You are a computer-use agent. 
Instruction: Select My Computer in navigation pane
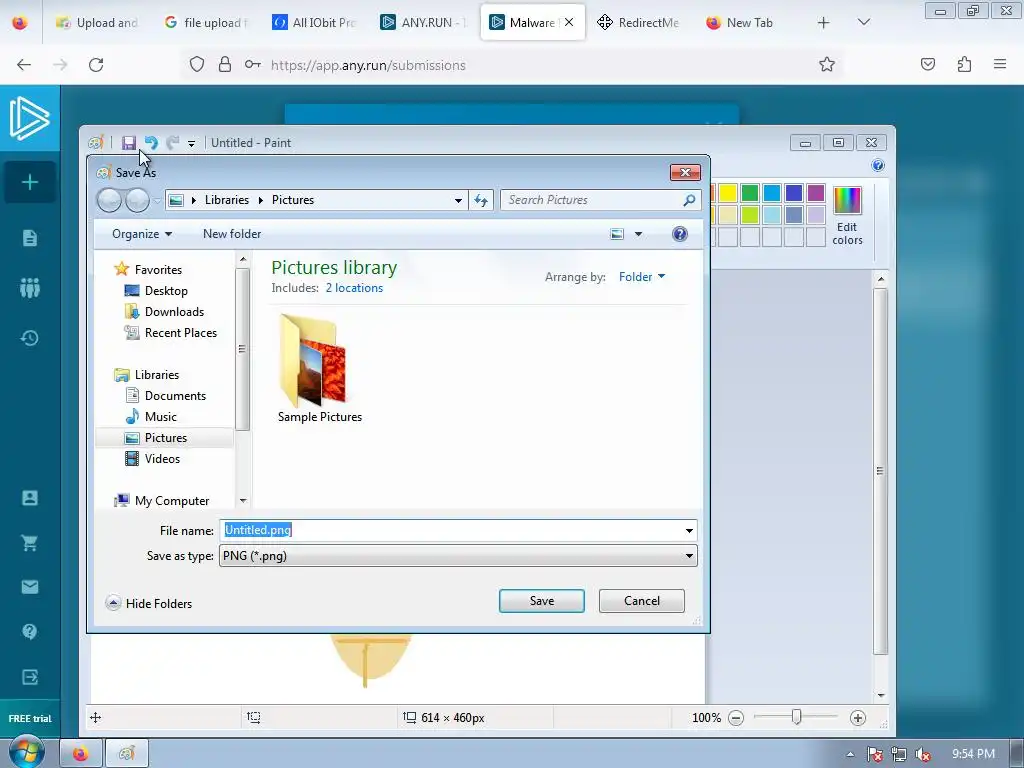[x=172, y=500]
